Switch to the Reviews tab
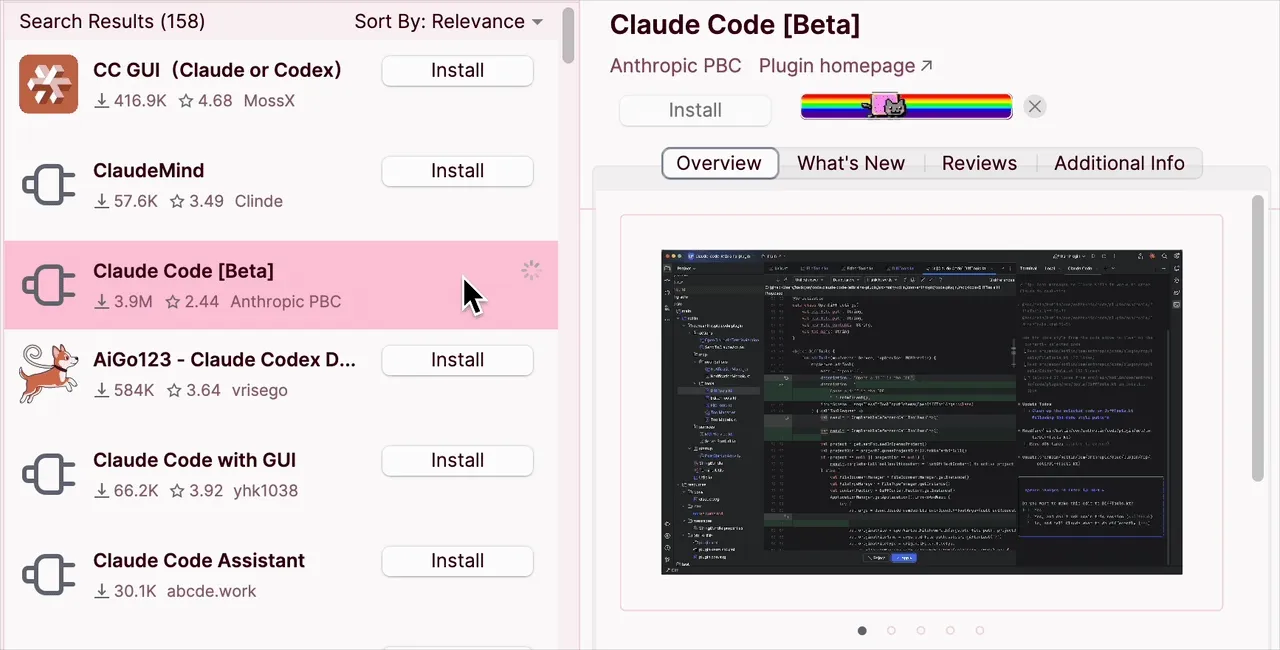The image size is (1280, 650). (x=979, y=163)
